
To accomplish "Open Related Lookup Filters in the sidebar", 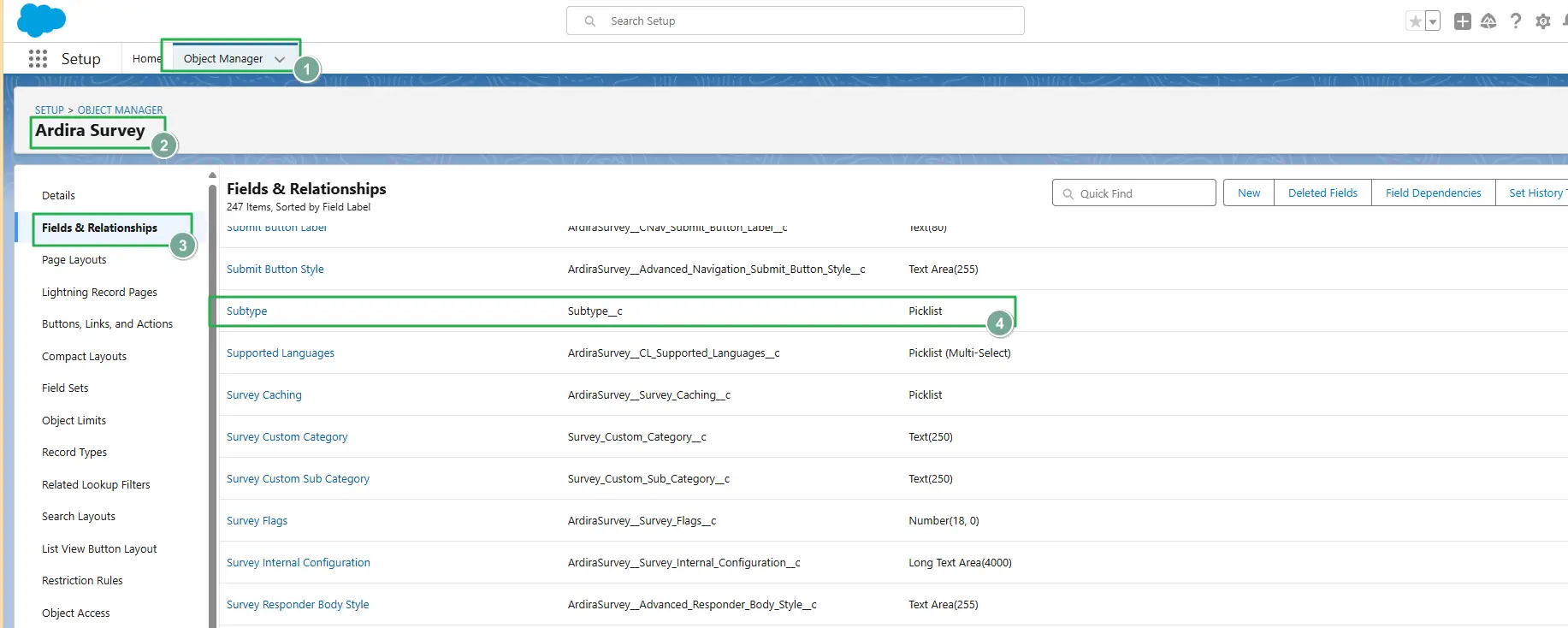I will point(96,484).
